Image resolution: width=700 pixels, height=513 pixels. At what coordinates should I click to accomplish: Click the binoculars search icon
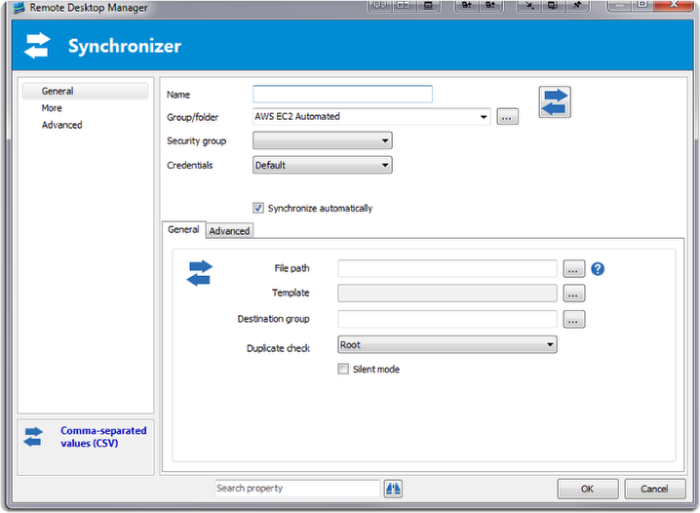tap(393, 488)
